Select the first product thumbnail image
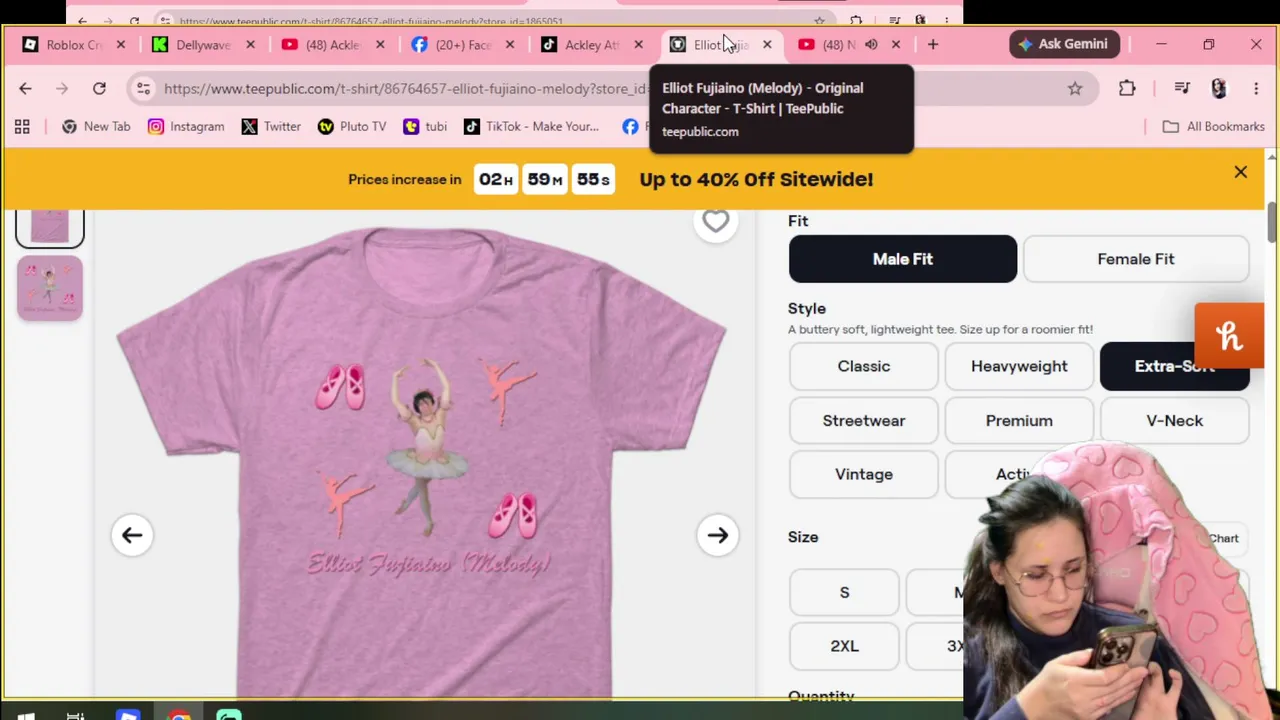 pyautogui.click(x=50, y=228)
